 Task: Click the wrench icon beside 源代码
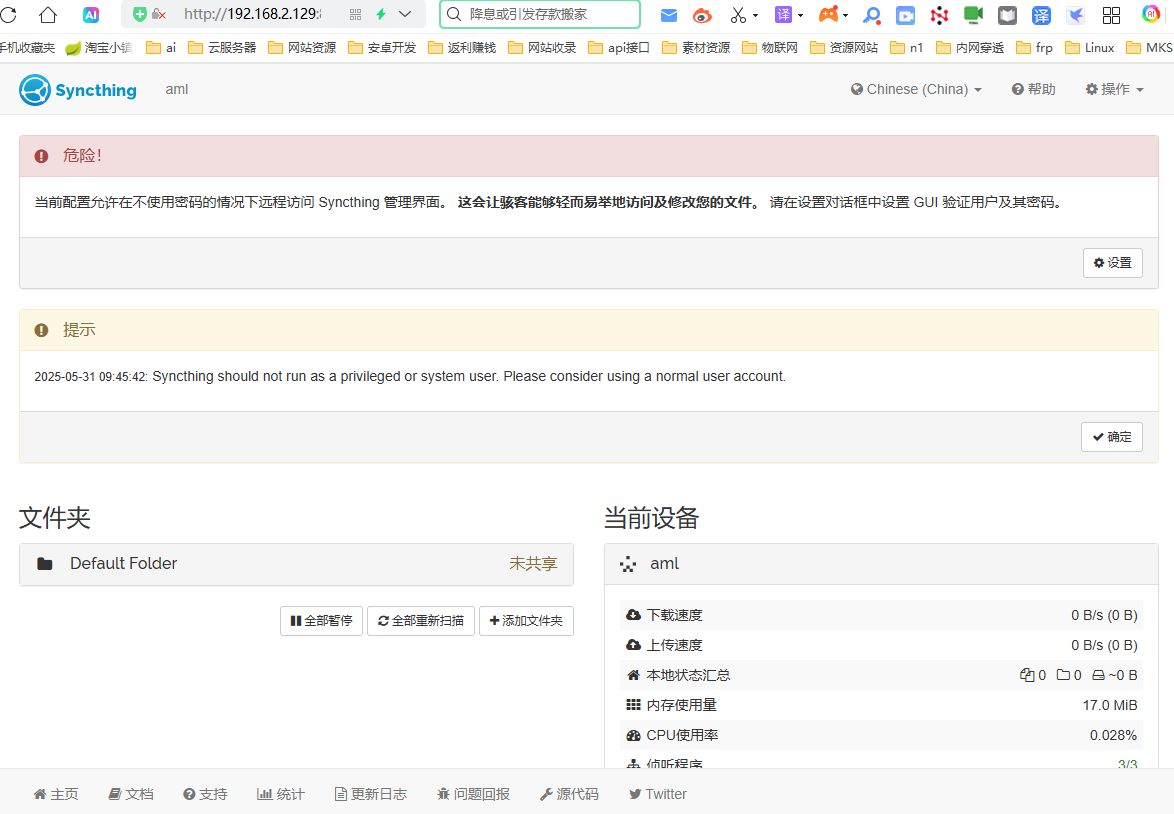click(x=548, y=793)
